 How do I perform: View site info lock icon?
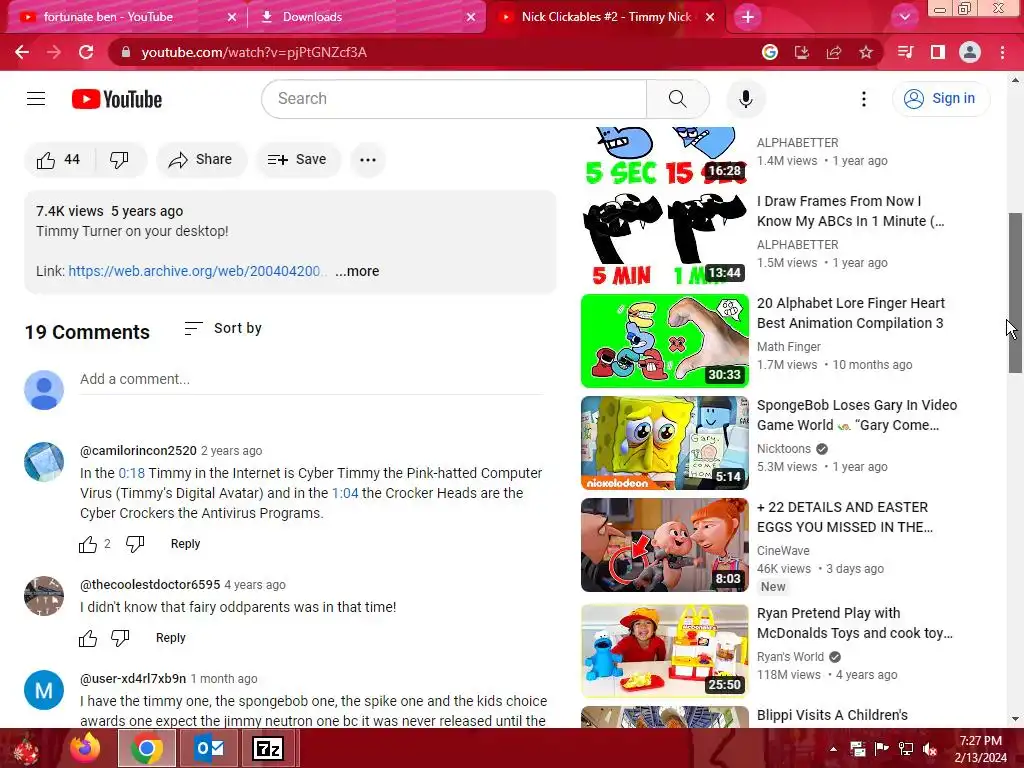126,52
